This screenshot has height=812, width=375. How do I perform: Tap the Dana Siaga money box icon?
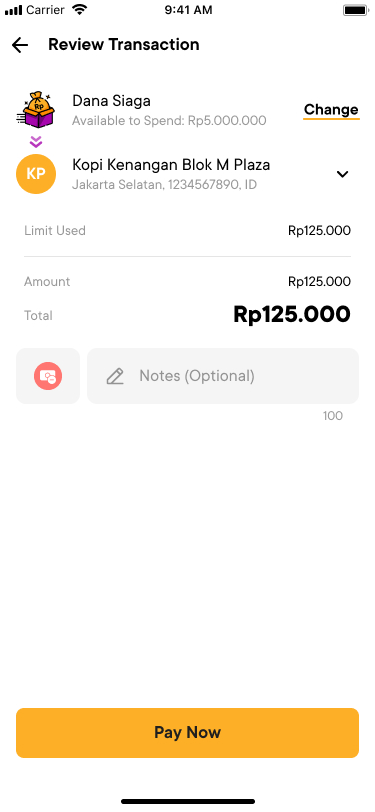[x=36, y=110]
